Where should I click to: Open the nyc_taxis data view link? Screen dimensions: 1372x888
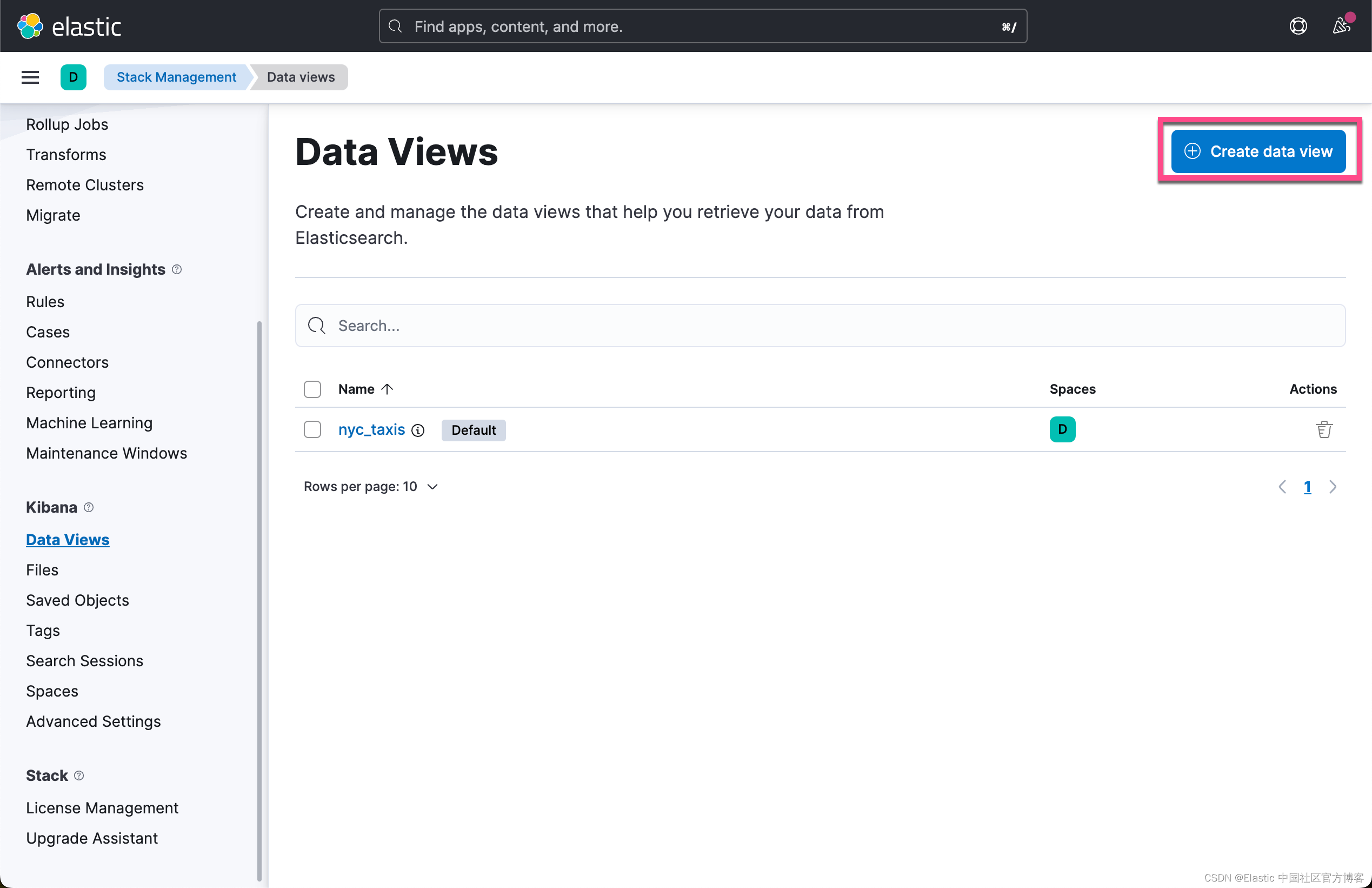[371, 429]
